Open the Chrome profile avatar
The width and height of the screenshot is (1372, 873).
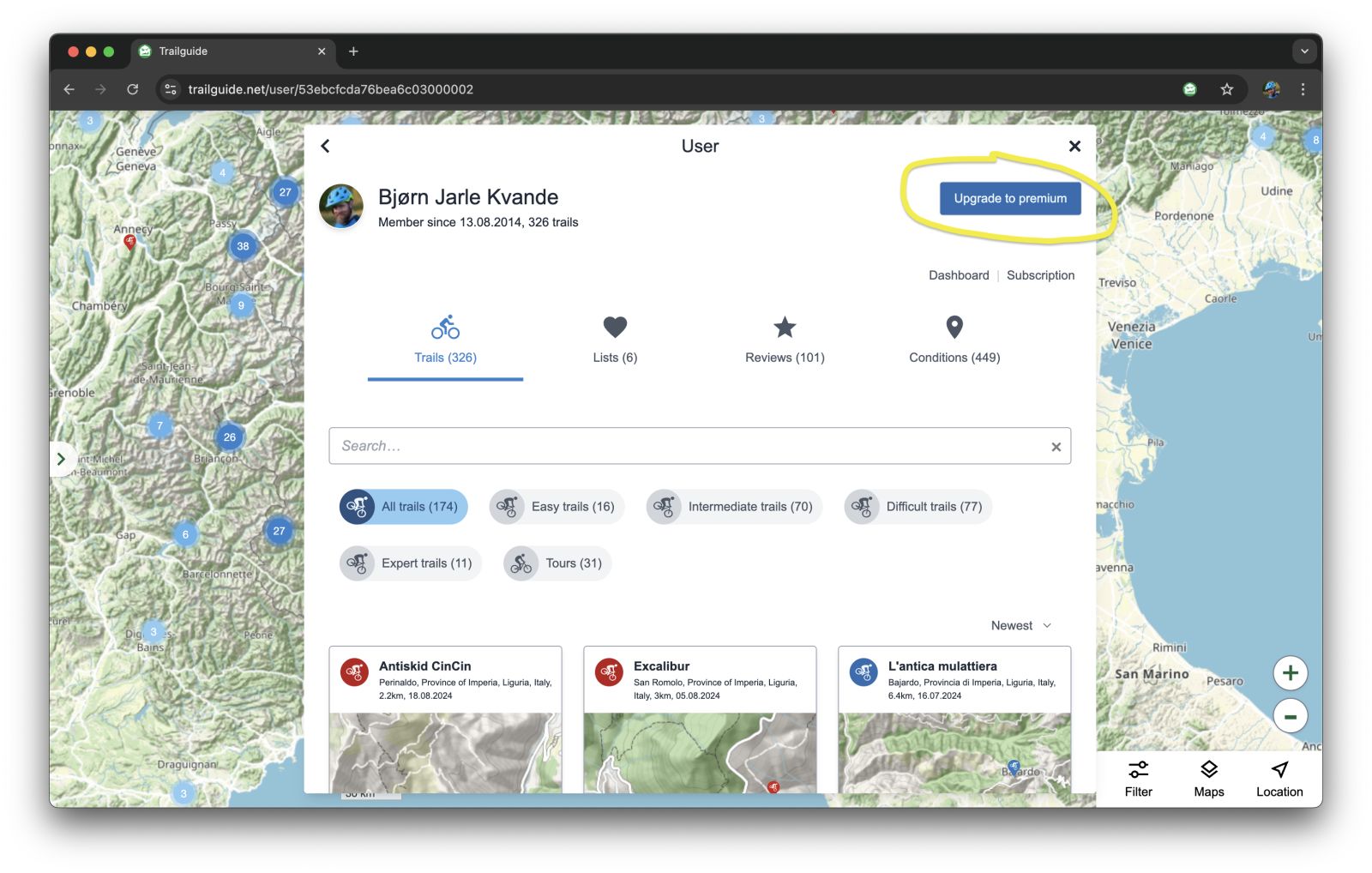(1272, 89)
